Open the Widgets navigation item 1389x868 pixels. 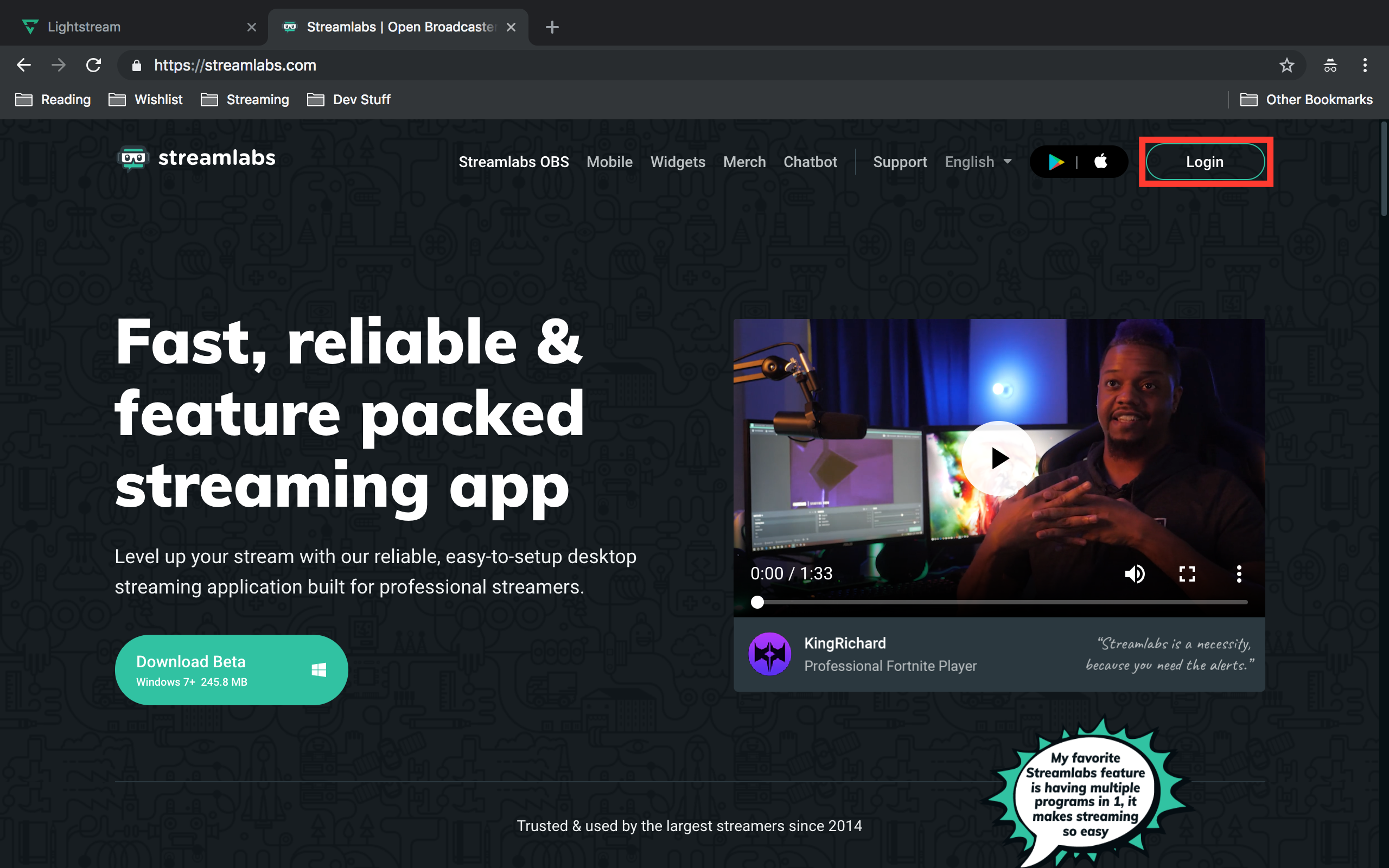tap(678, 161)
